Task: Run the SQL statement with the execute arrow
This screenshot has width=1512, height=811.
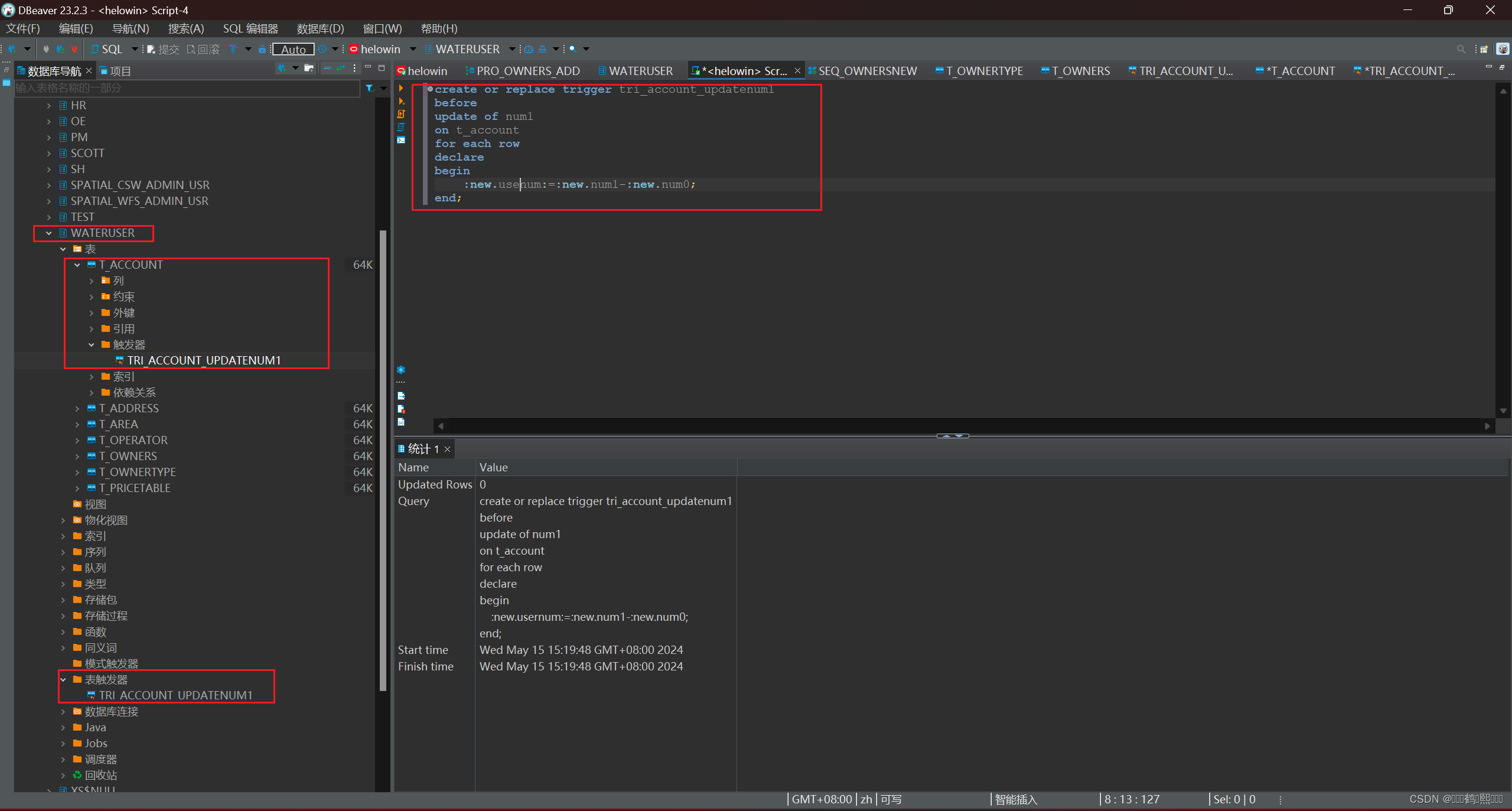Action: click(x=401, y=89)
